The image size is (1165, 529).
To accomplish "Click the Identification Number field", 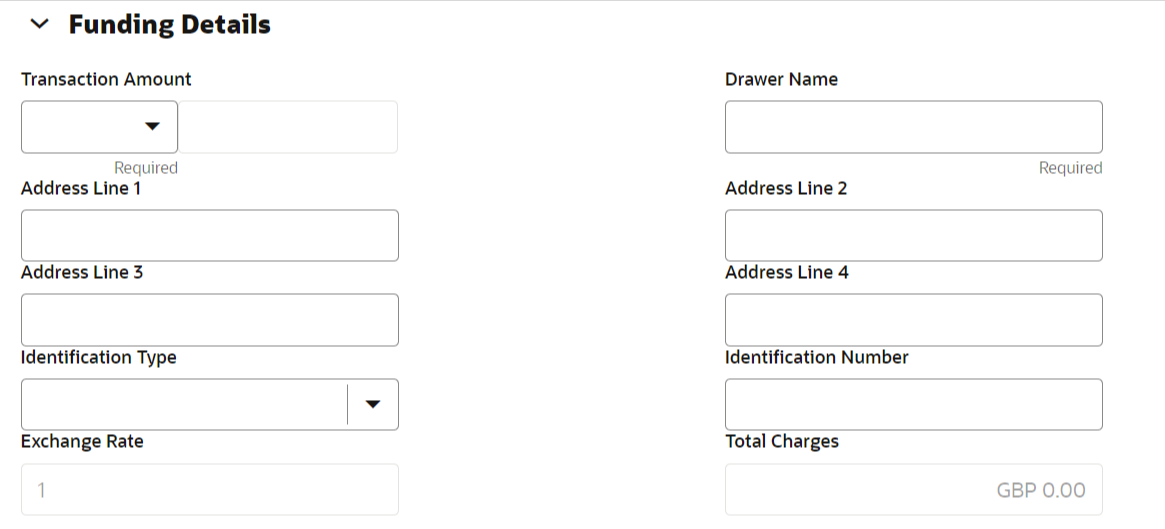I will (x=913, y=404).
